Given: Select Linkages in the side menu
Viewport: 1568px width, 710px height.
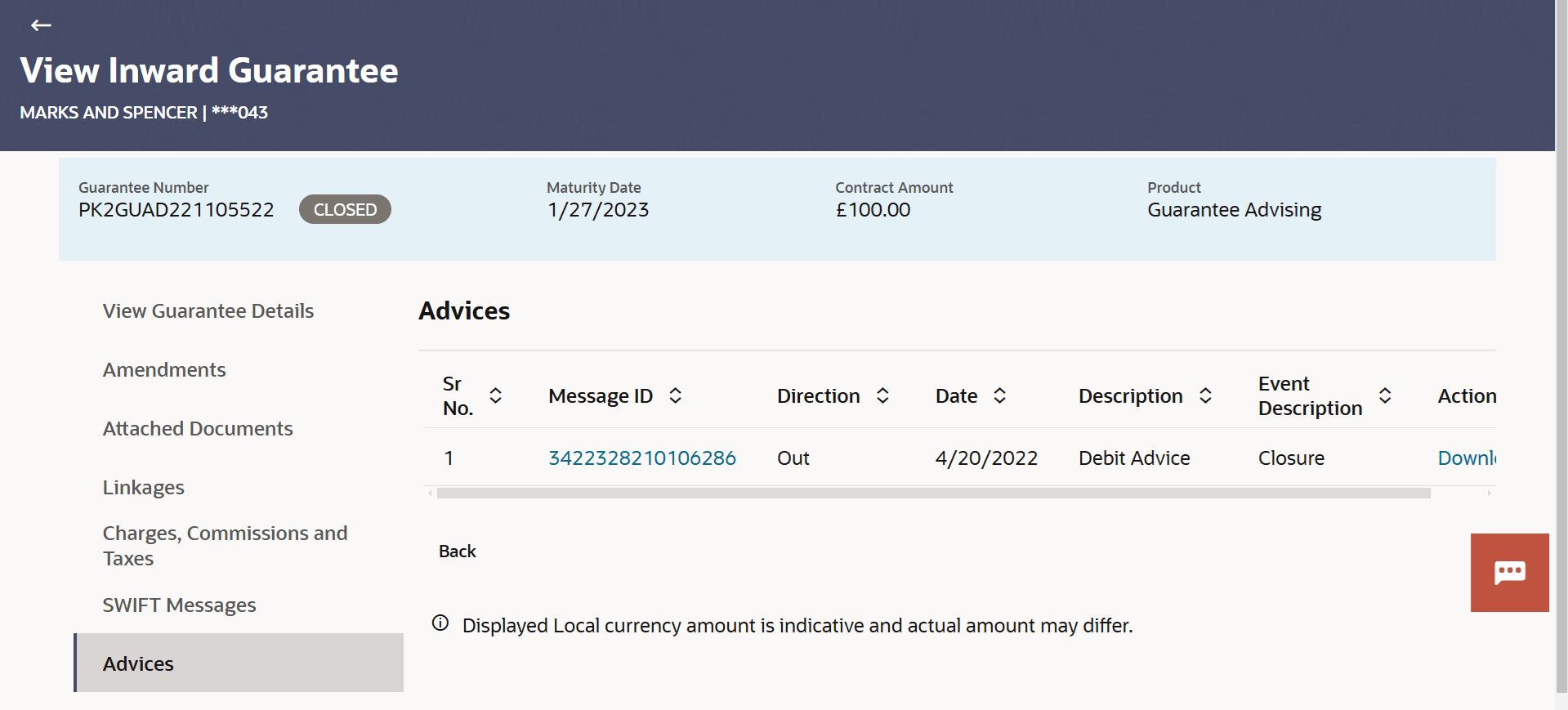Looking at the screenshot, I should pos(144,488).
